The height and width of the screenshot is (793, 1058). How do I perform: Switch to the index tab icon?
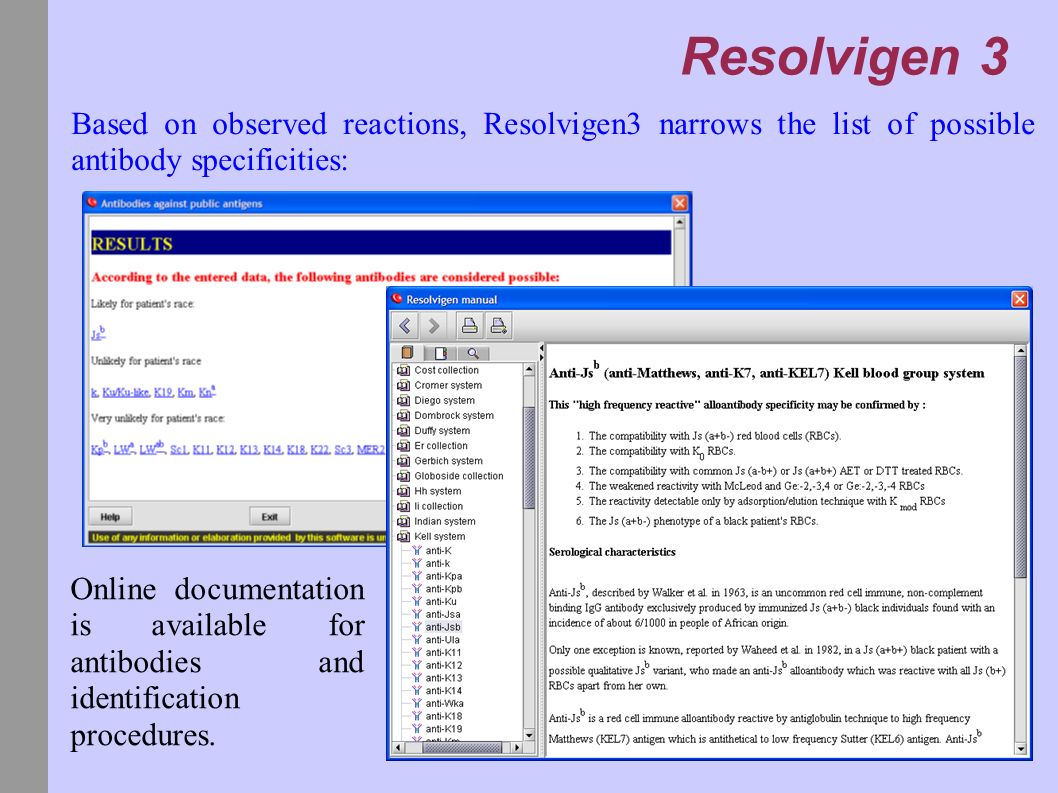coord(441,353)
